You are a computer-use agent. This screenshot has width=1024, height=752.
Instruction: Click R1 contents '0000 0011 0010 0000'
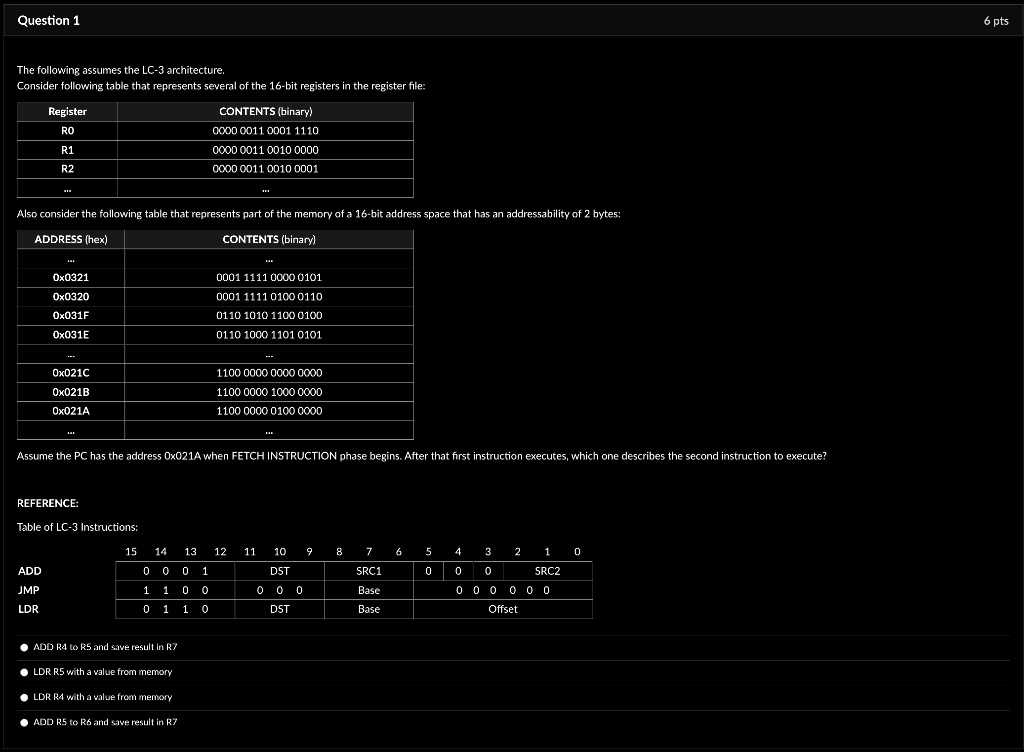265,150
